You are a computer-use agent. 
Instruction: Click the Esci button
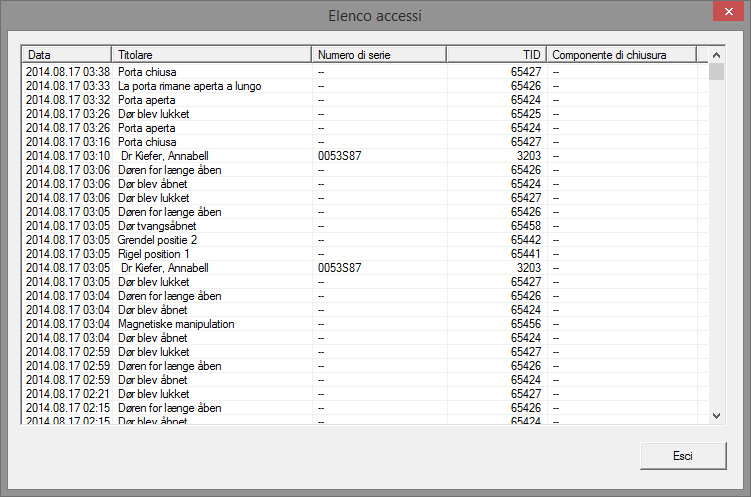pos(683,455)
